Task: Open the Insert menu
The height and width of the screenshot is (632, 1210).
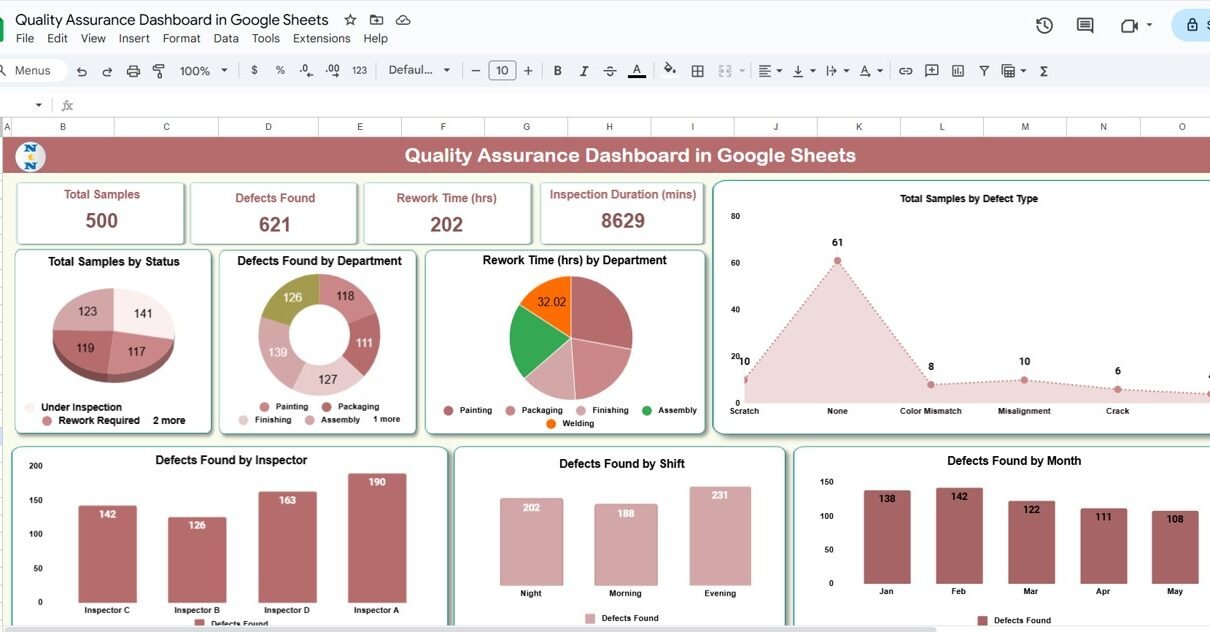Action: [x=134, y=39]
